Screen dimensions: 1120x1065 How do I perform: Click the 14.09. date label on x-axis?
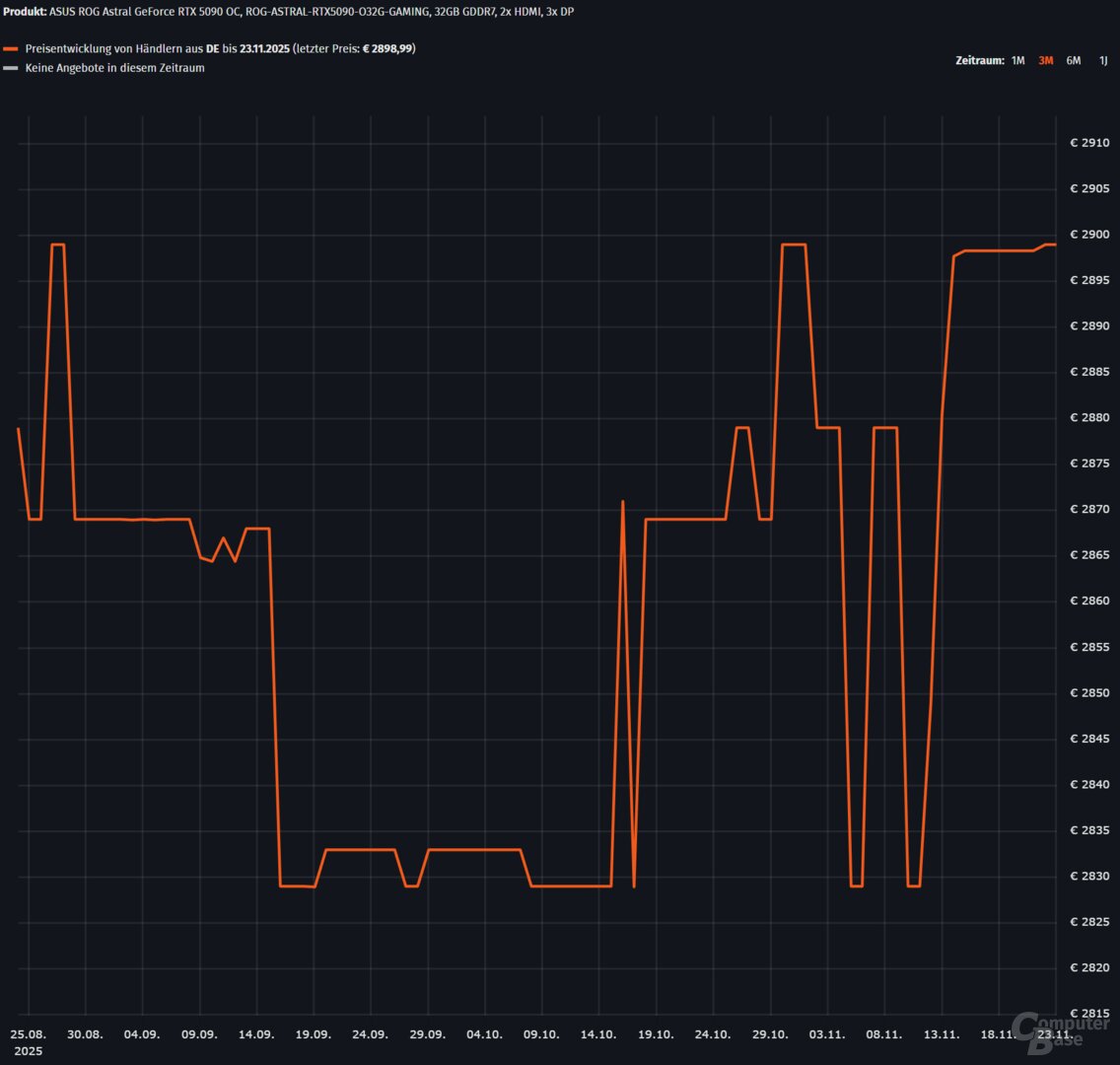tap(256, 1034)
